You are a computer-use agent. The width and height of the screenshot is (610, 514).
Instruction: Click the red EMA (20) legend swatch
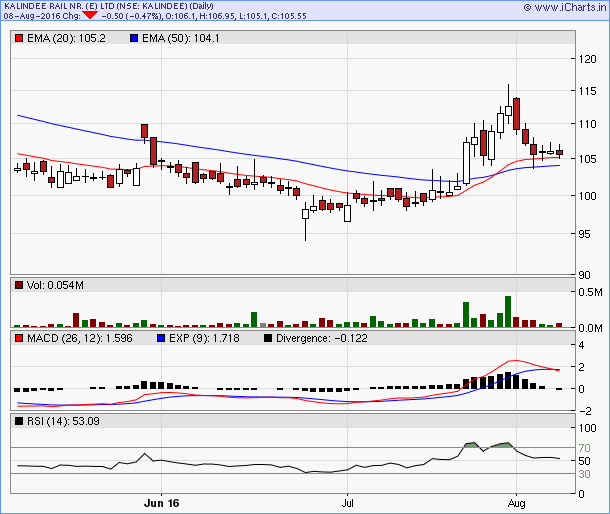coord(19,38)
